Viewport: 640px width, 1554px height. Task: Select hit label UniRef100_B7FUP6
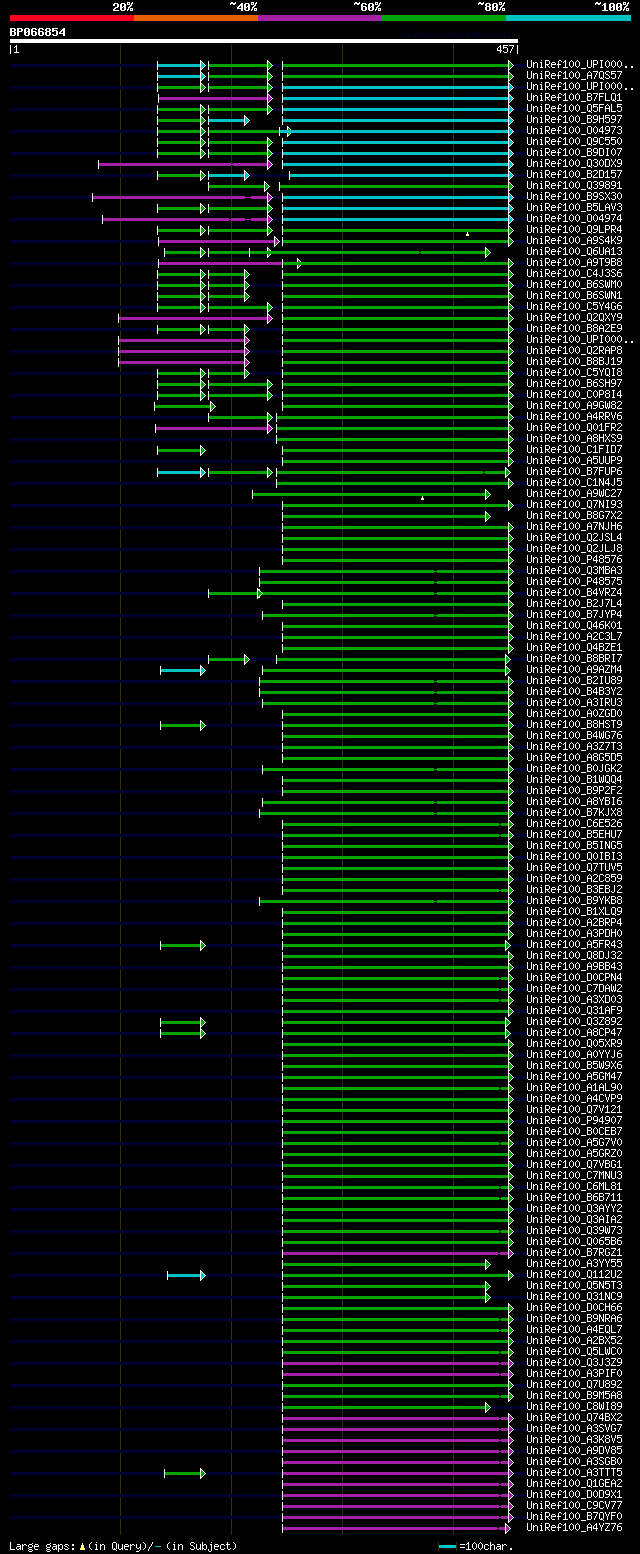(574, 471)
